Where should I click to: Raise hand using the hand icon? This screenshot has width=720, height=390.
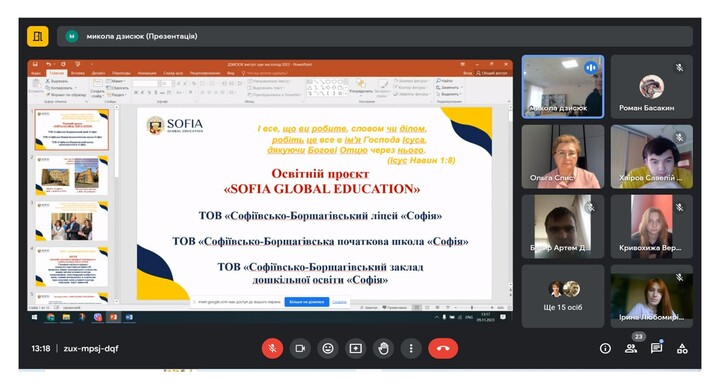tap(383, 349)
